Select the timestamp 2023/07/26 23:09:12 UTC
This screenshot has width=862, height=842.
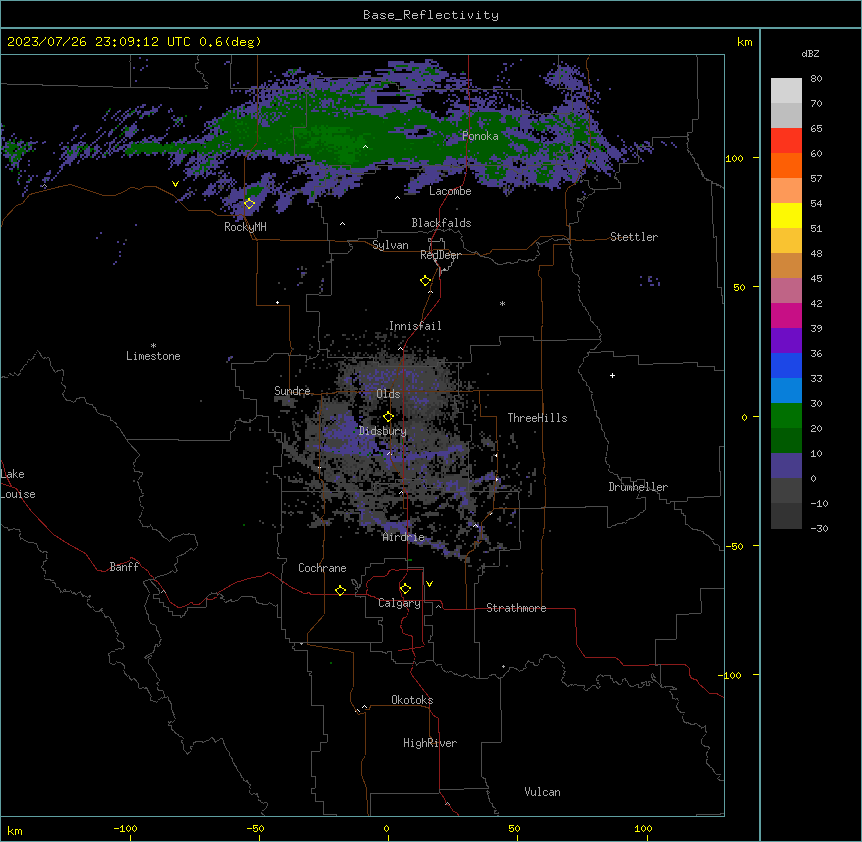[x=99, y=42]
